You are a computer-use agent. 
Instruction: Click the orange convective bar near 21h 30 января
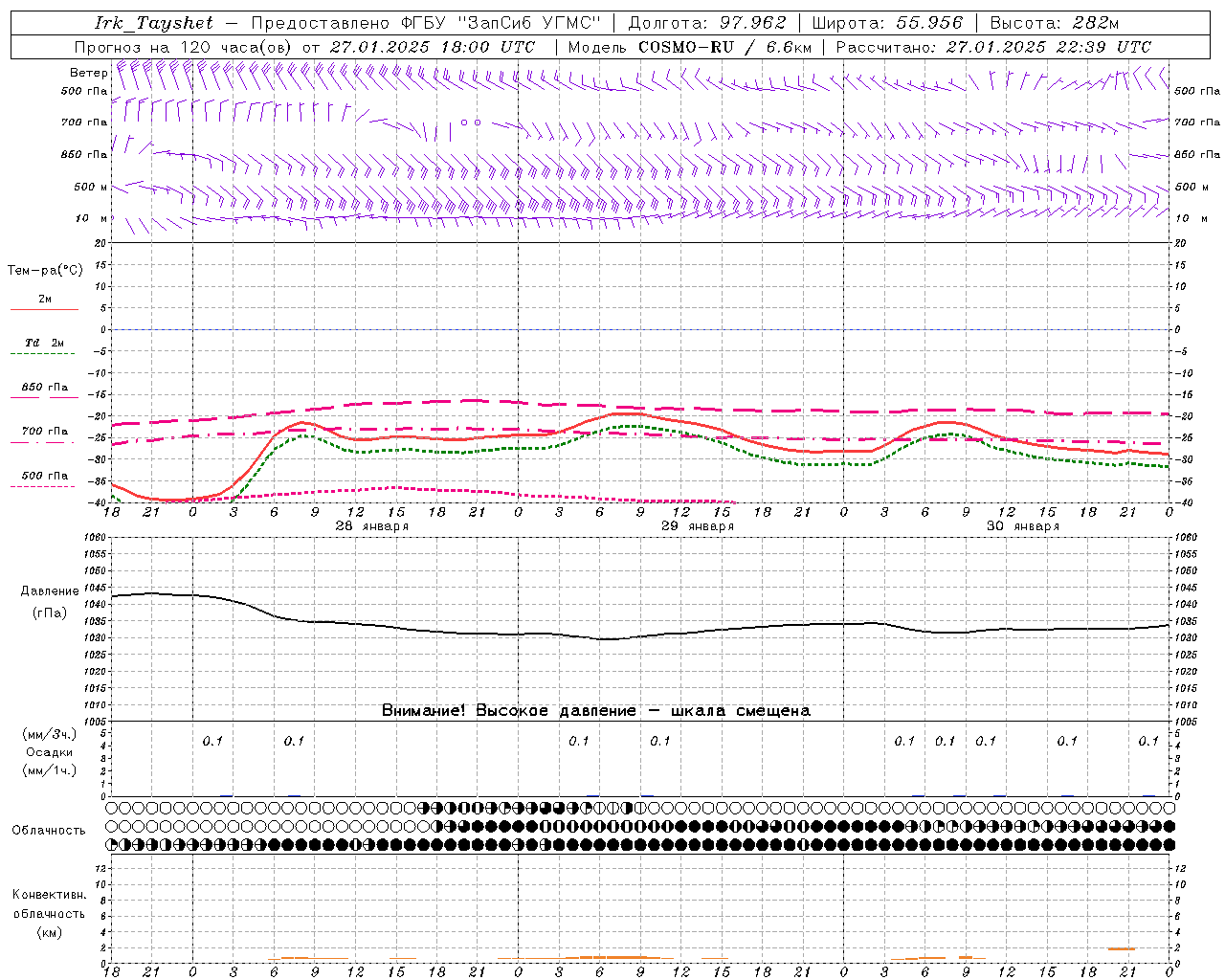pyautogui.click(x=1122, y=948)
